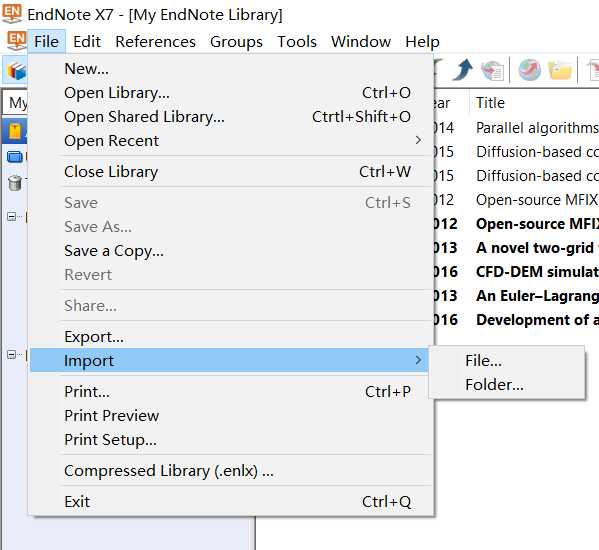Choose File... in the Import submenu
Screen dimensions: 599x550
(507, 361)
